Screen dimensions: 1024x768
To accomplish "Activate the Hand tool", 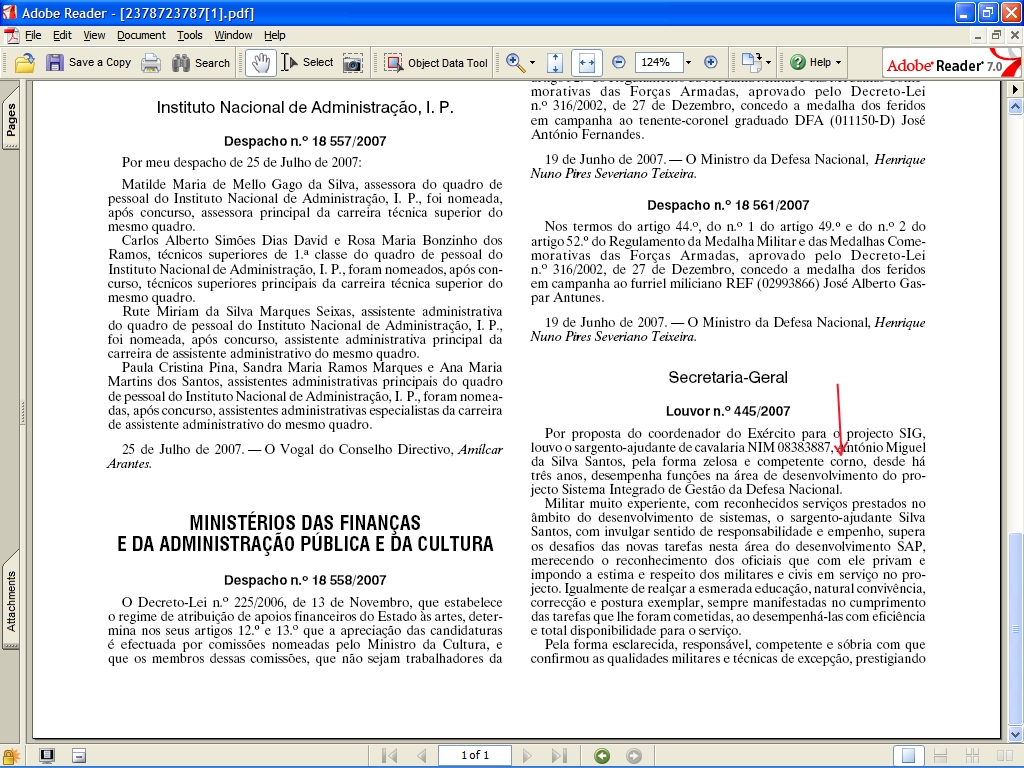I will click(261, 63).
